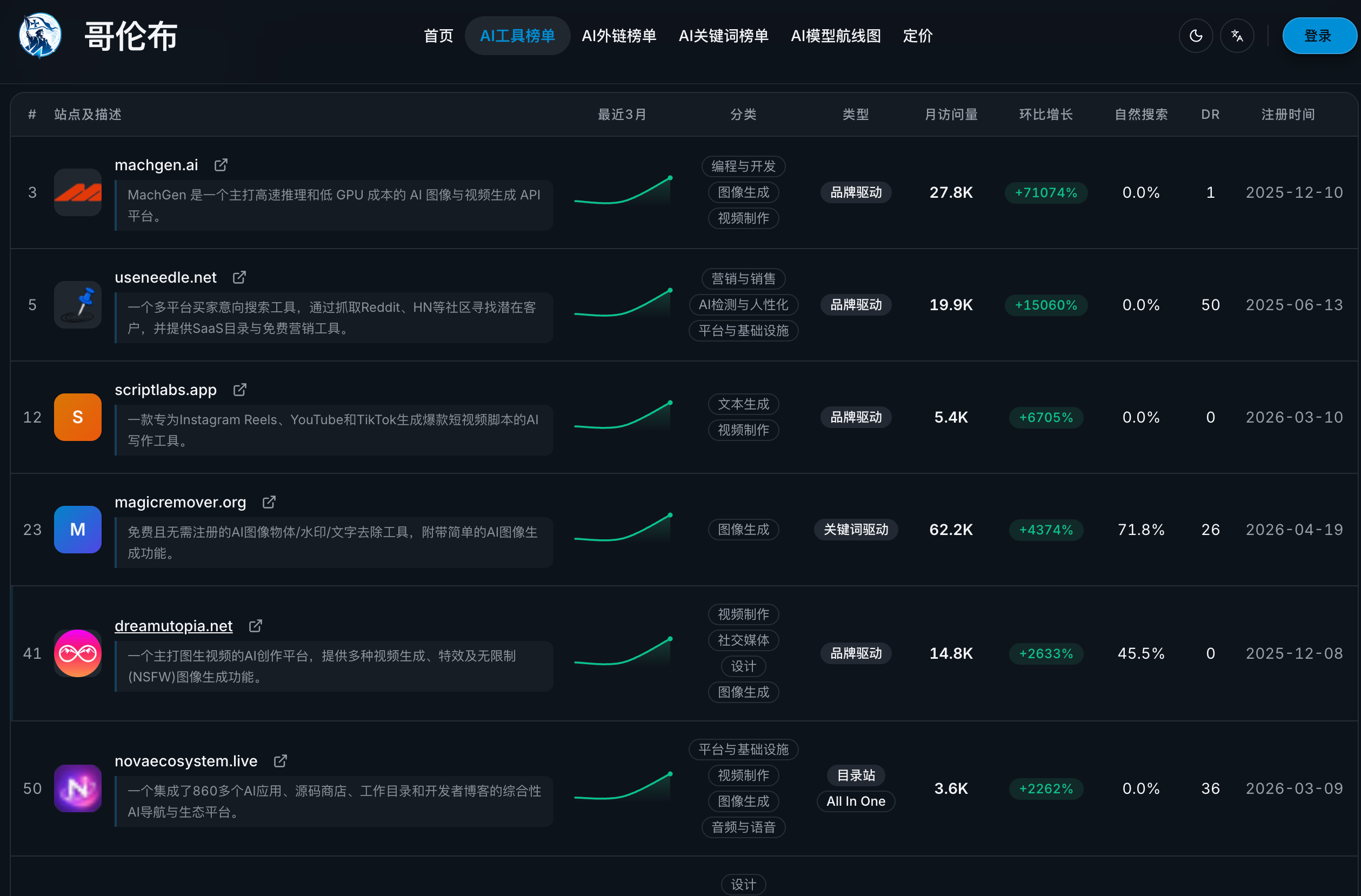1361x896 pixels.
Task: Select the AI工具榜单 nav tab
Action: point(517,36)
